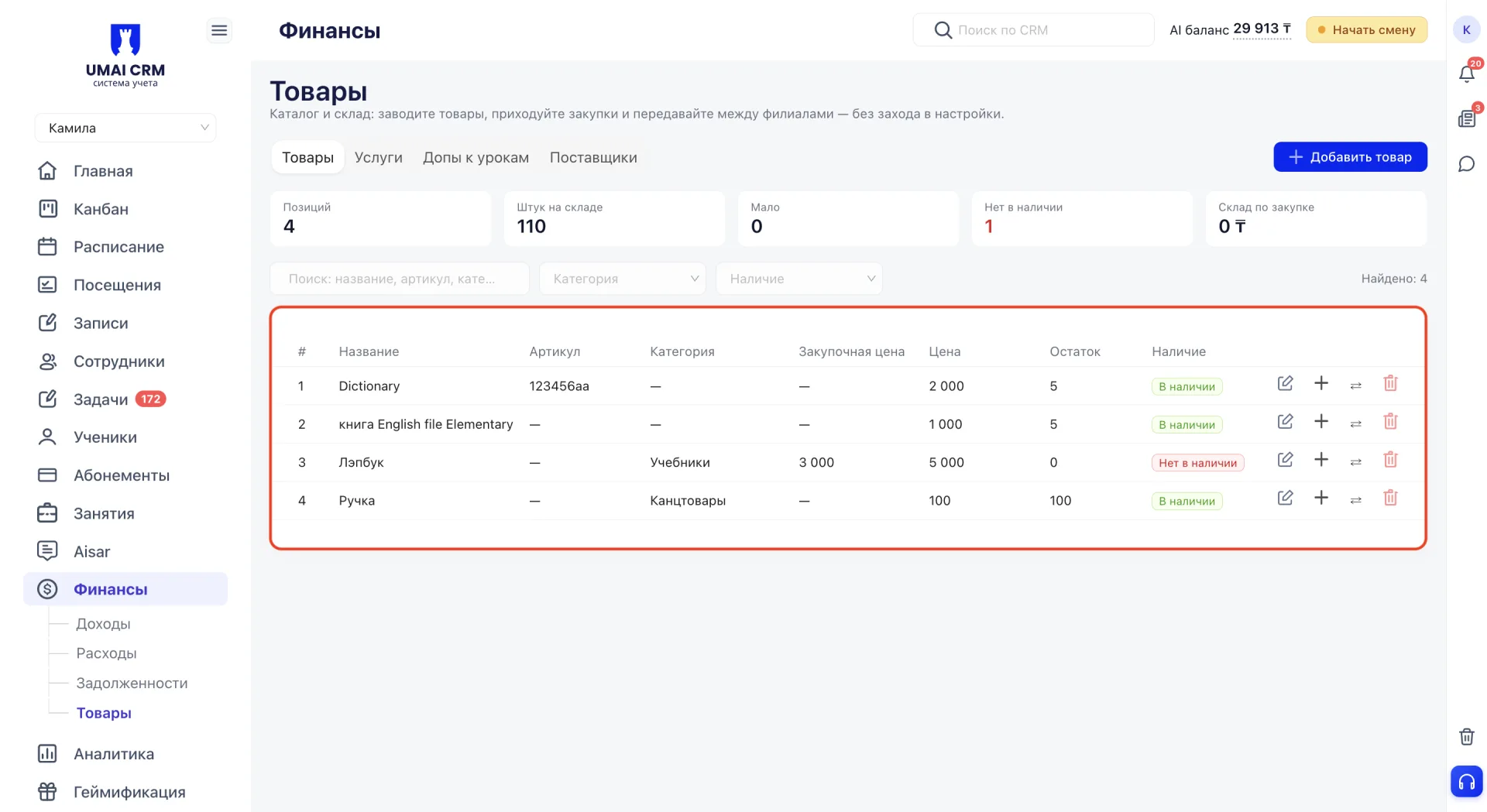Add stock to книга English file Elementary
This screenshot has height=812, width=1487.
click(1321, 421)
